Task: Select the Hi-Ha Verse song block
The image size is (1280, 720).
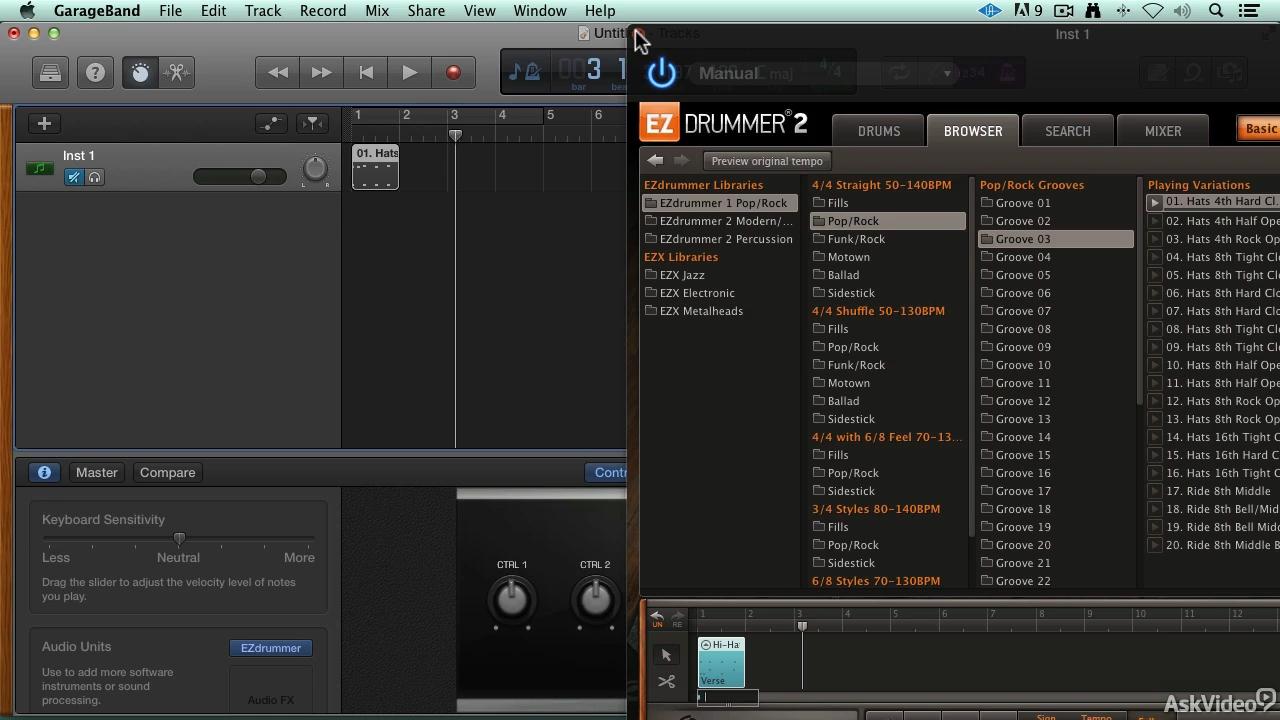Action: click(x=721, y=662)
